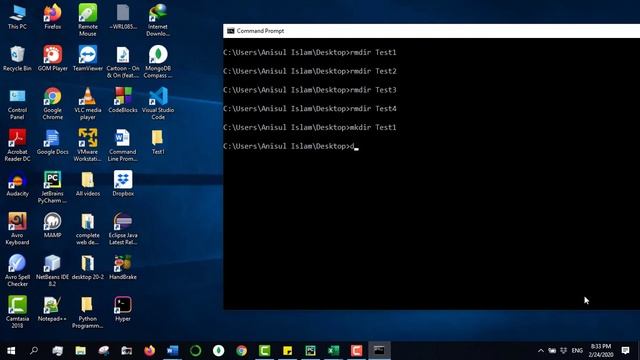Viewport: 640px width, 360px height.
Task: Select Acrobat Reader DC desktop icon
Action: click(17, 146)
